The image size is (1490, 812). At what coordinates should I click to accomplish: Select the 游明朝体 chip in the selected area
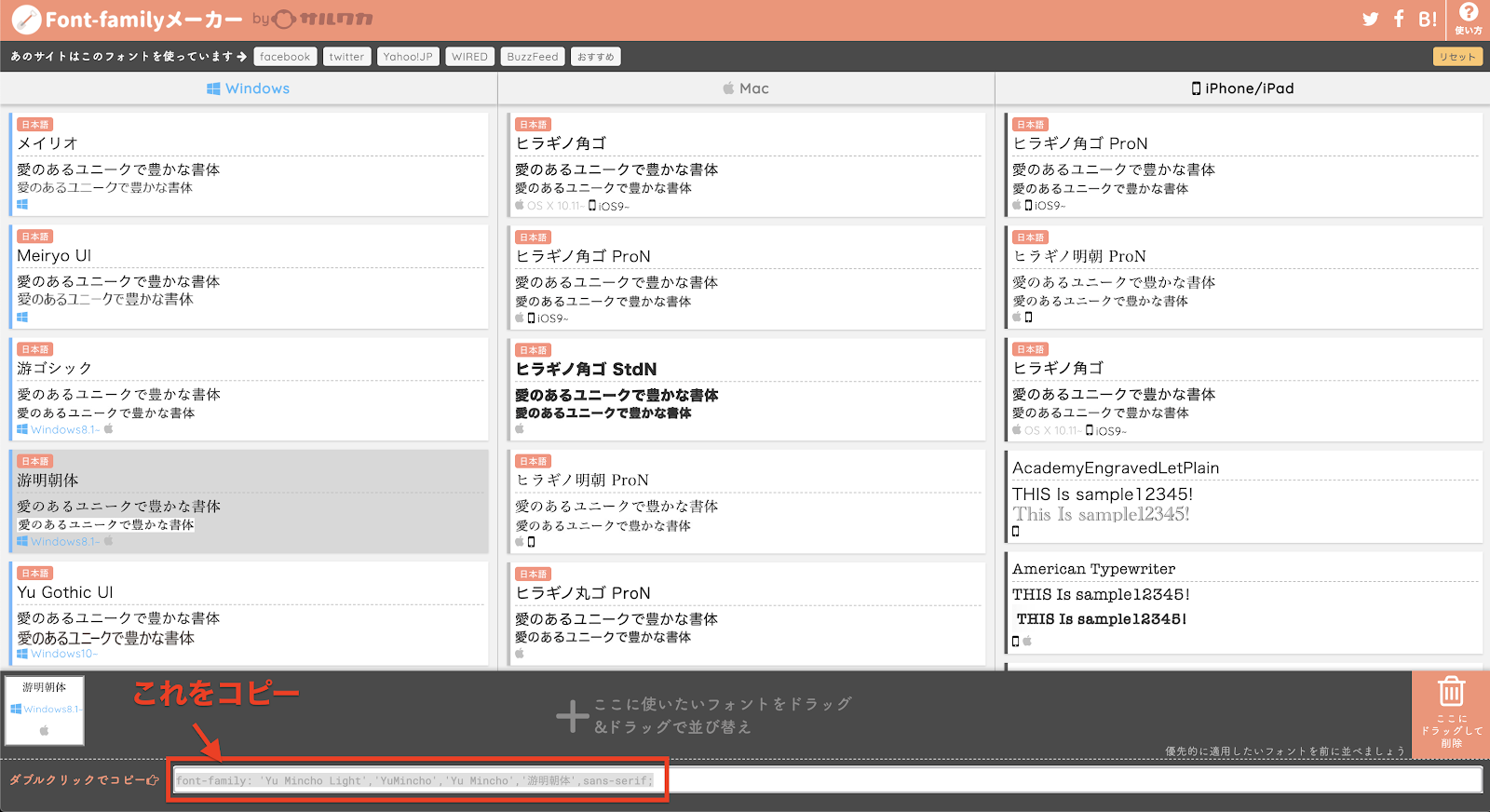click(45, 710)
